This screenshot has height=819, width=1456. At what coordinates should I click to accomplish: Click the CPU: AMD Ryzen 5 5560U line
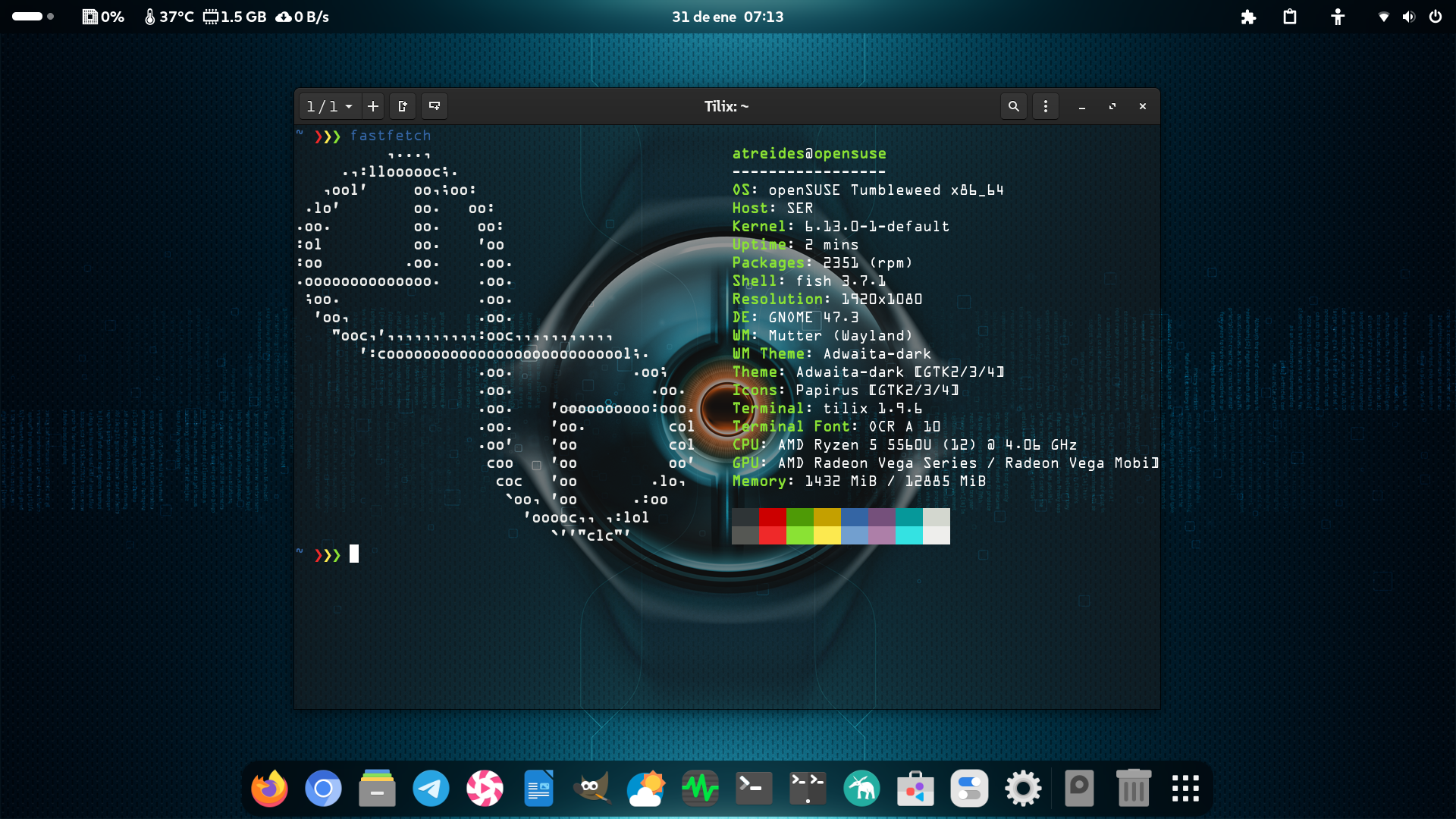(x=905, y=444)
